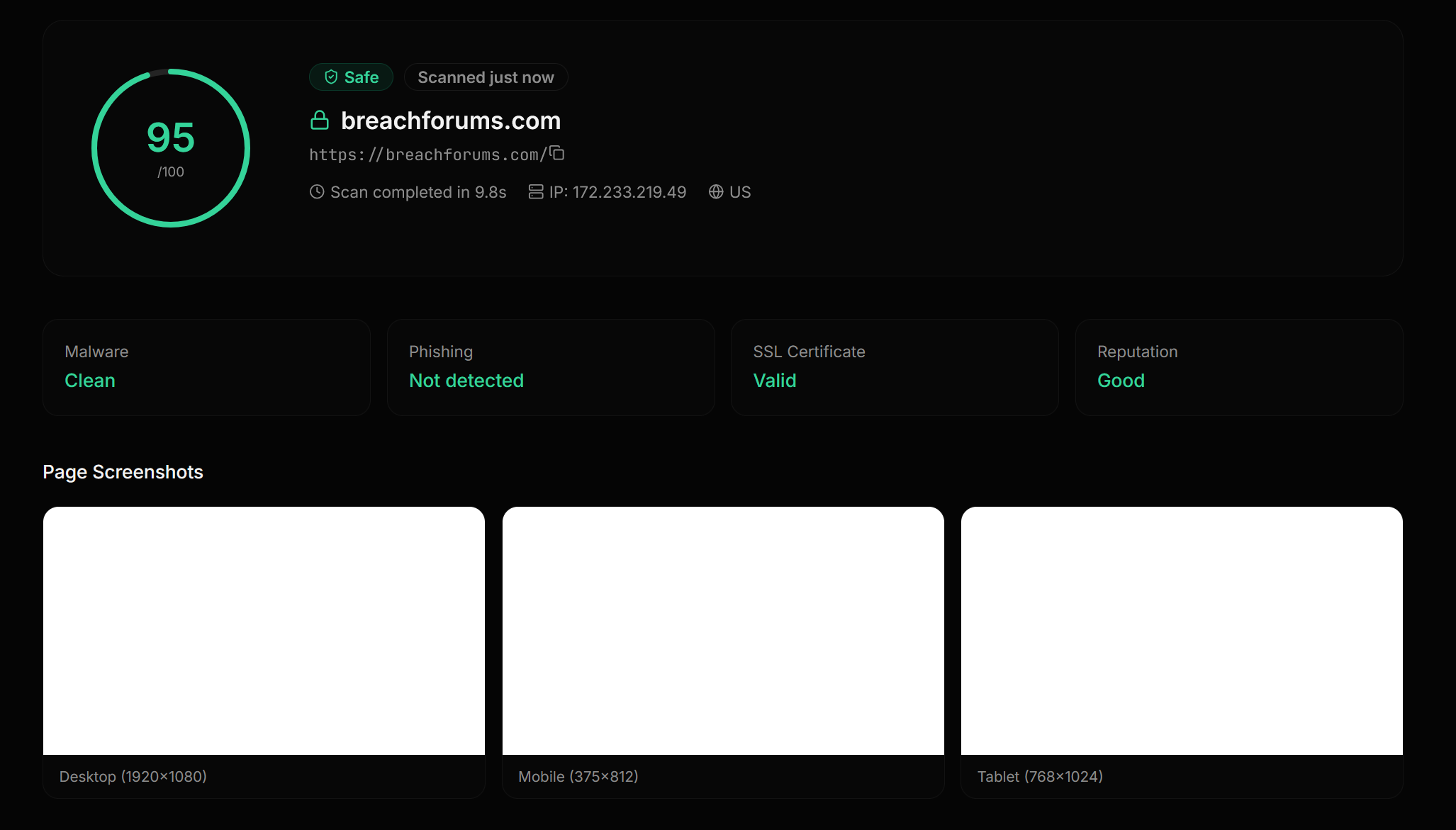Viewport: 1456px width, 830px height.
Task: Click the 95/100 score ring
Action: (171, 148)
